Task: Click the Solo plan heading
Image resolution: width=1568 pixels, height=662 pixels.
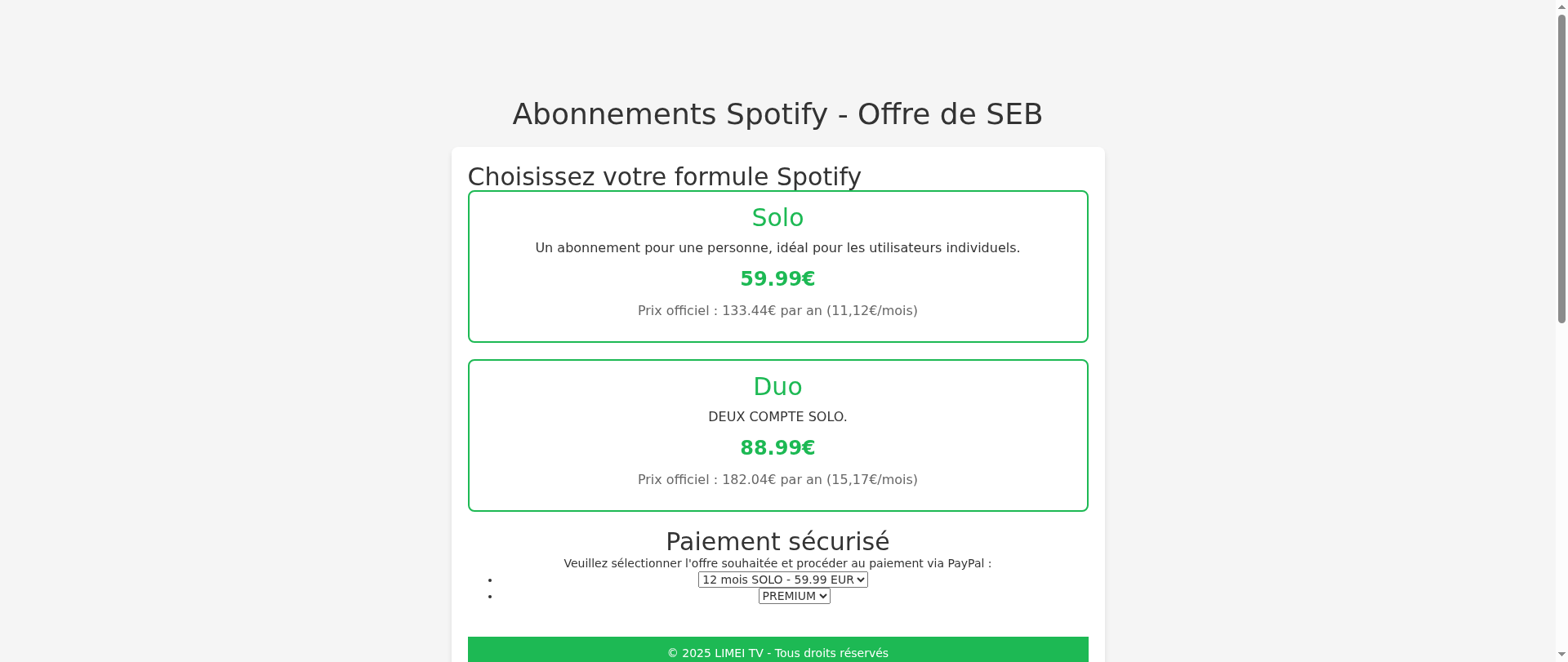Action: (777, 218)
